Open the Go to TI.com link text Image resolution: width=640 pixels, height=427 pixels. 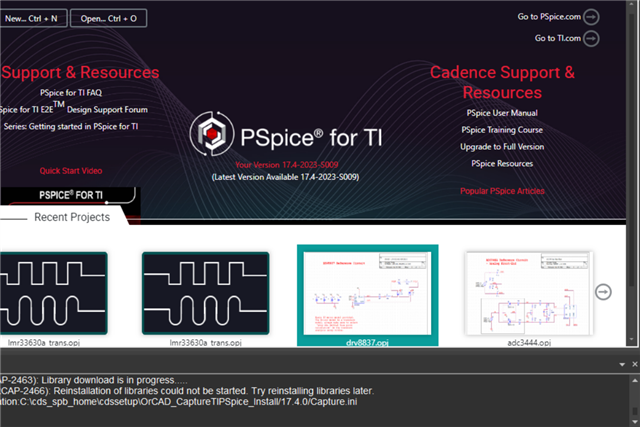[558, 38]
